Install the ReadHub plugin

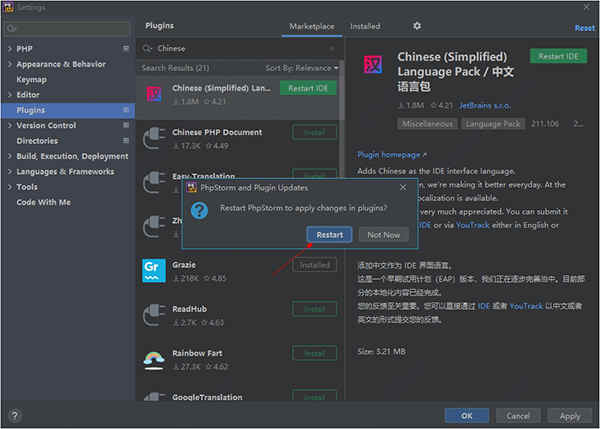pos(314,309)
